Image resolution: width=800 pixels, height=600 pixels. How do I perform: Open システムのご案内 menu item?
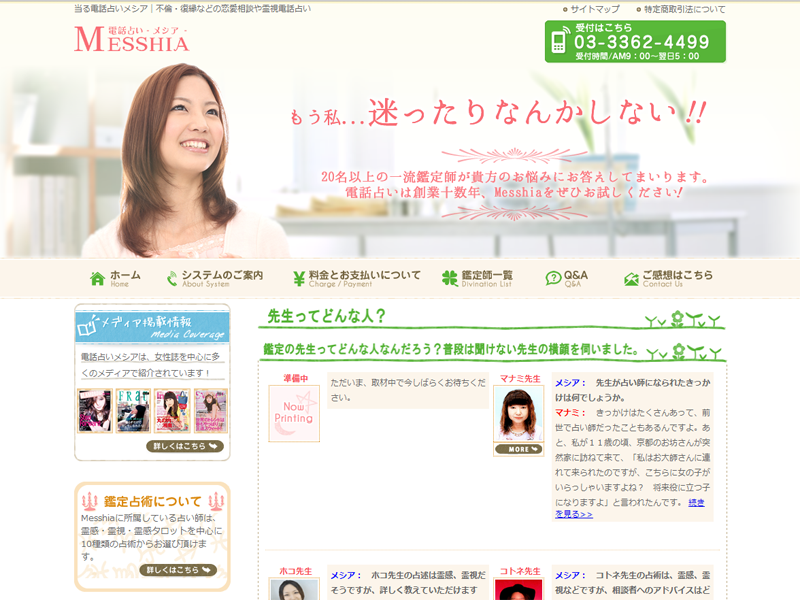pos(222,279)
